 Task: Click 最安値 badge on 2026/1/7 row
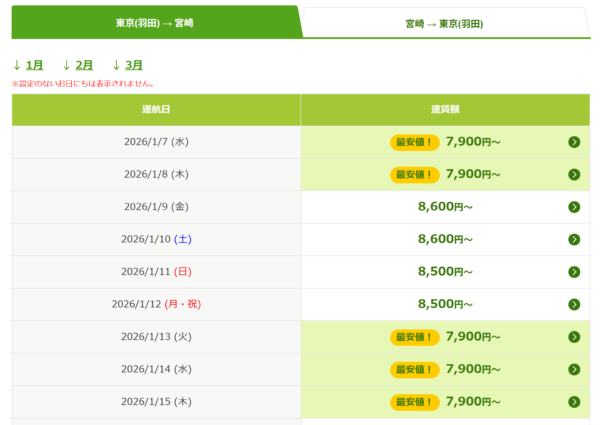pos(415,142)
